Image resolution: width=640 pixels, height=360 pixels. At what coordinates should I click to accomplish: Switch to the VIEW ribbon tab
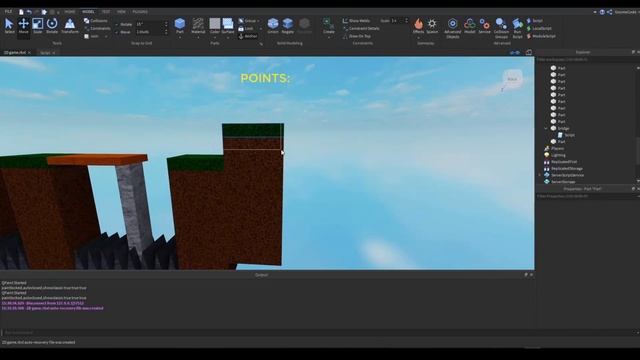121,12
